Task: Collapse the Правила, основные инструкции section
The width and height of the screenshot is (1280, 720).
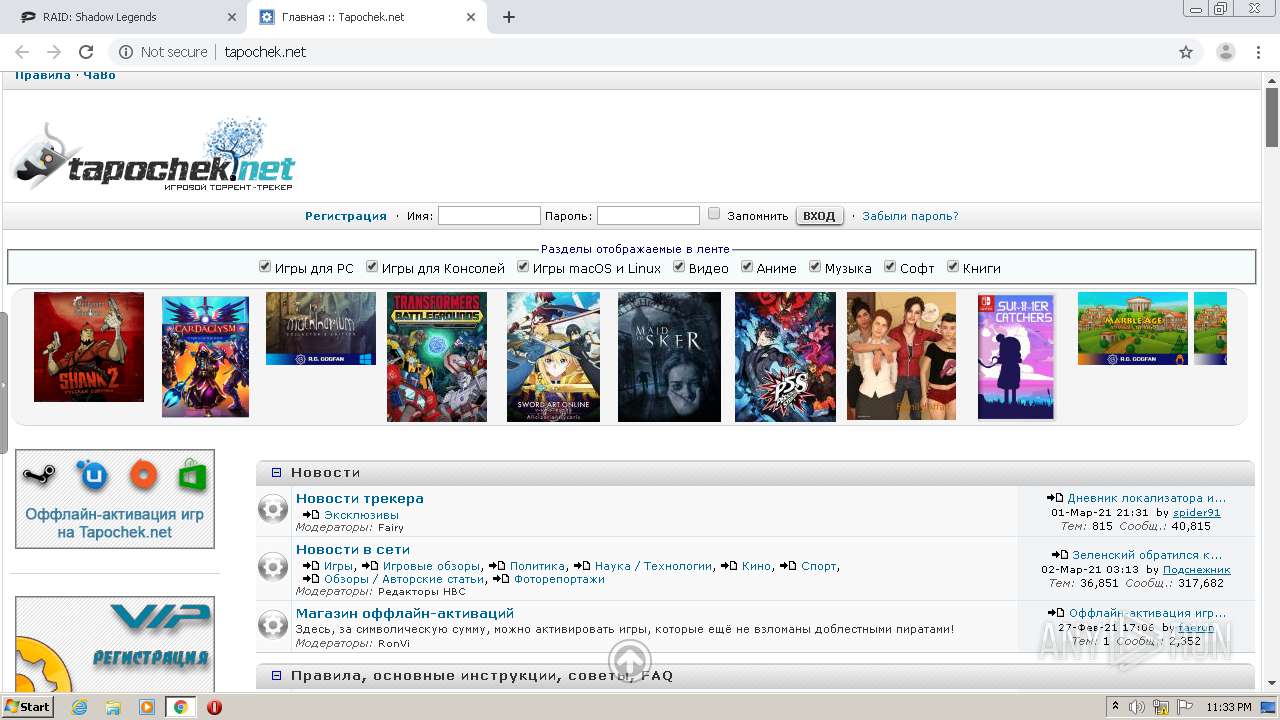Action: coord(277,676)
